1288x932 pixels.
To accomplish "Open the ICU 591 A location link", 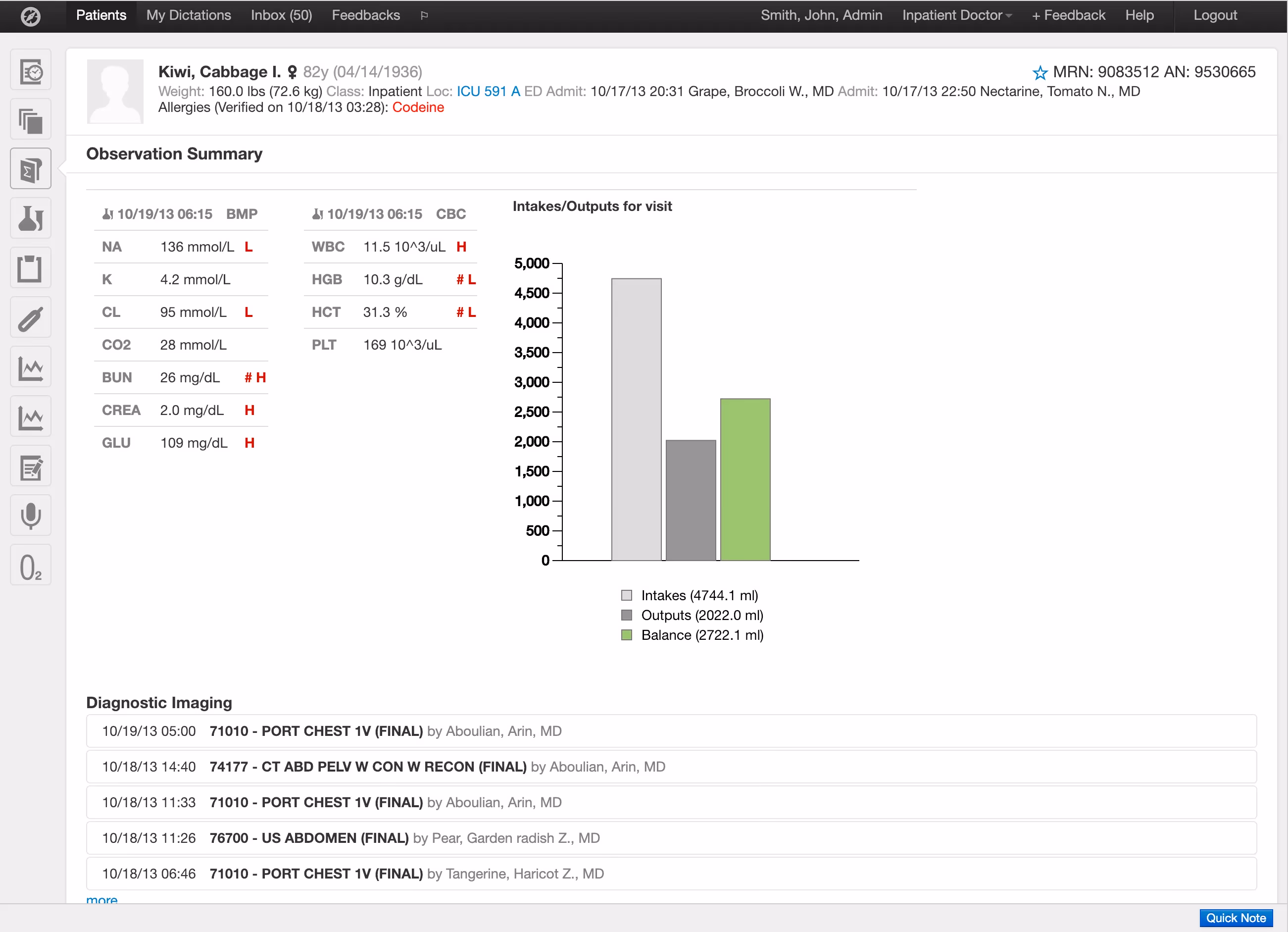I will coord(489,92).
